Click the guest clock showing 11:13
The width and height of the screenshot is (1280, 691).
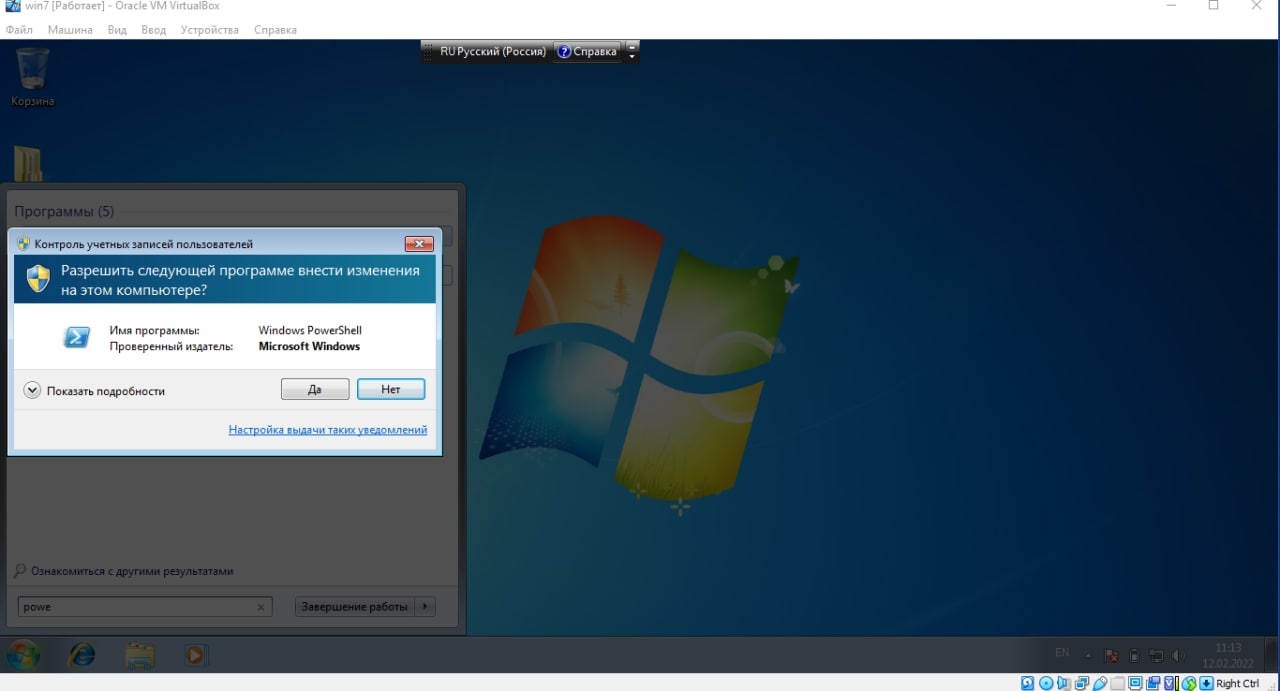click(1228, 655)
